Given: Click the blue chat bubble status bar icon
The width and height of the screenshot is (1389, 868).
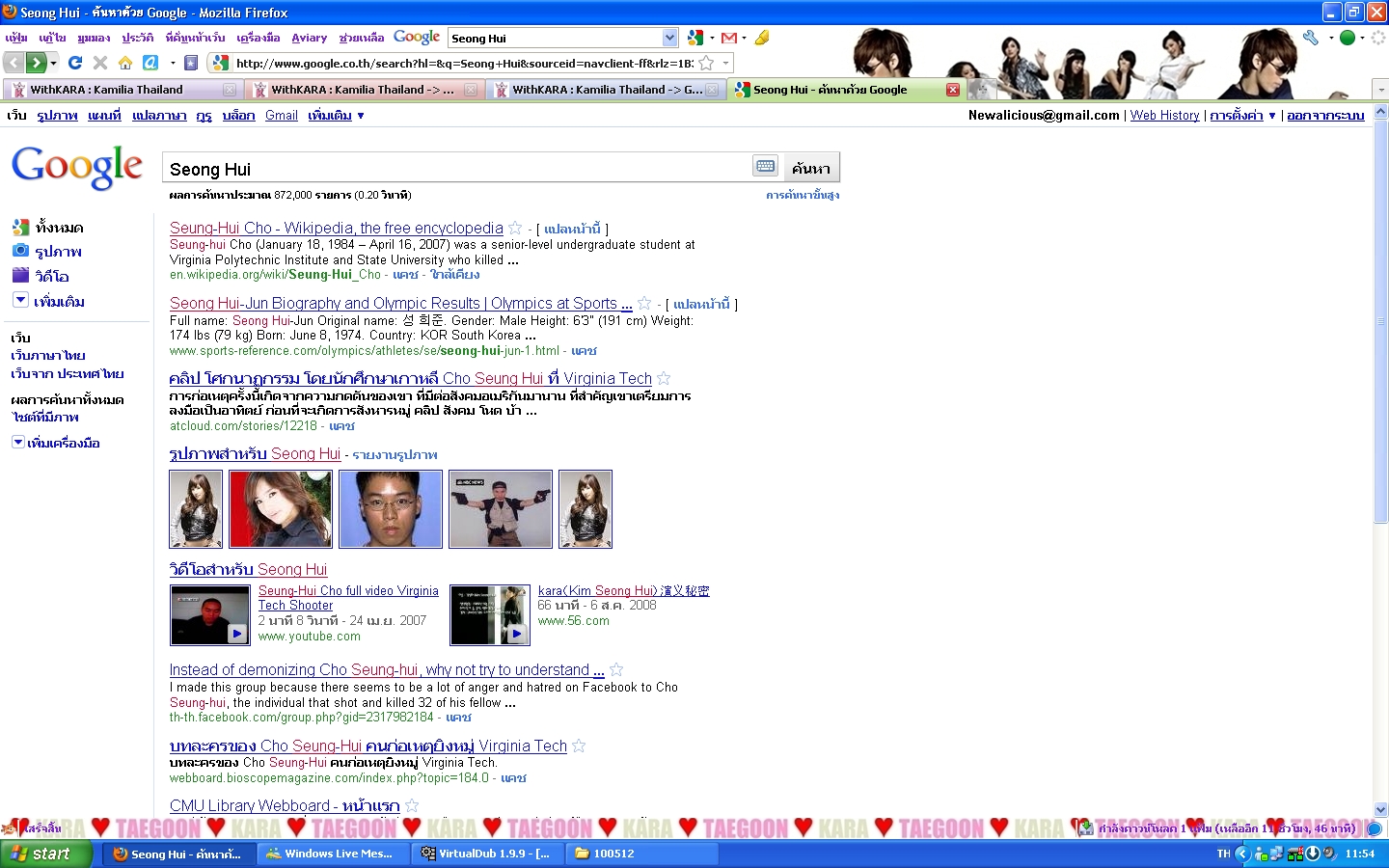Looking at the screenshot, I should (1375, 828).
